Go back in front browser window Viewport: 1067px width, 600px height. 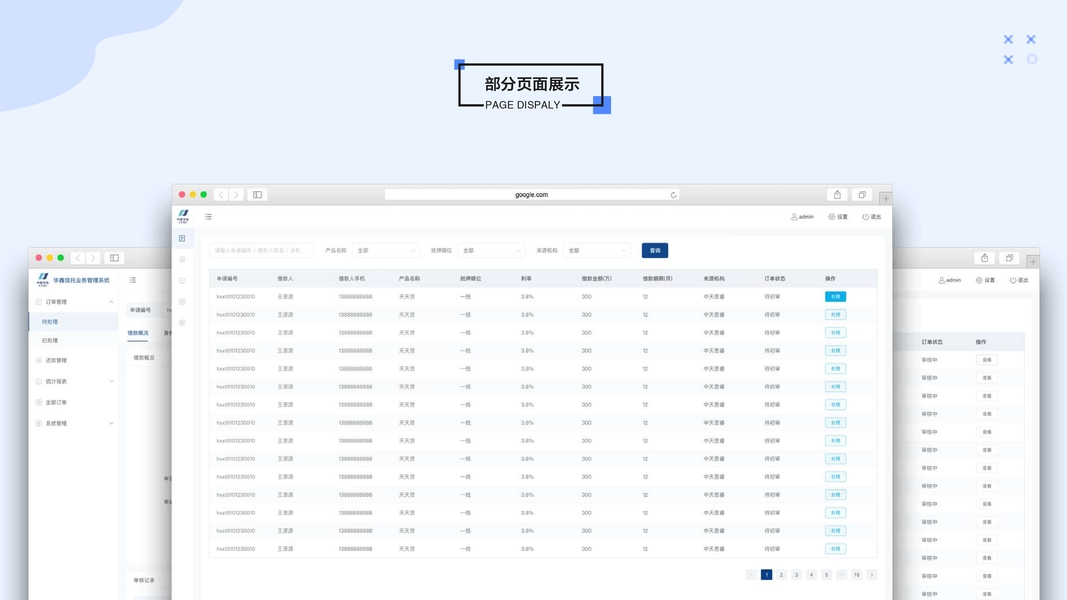pos(221,195)
